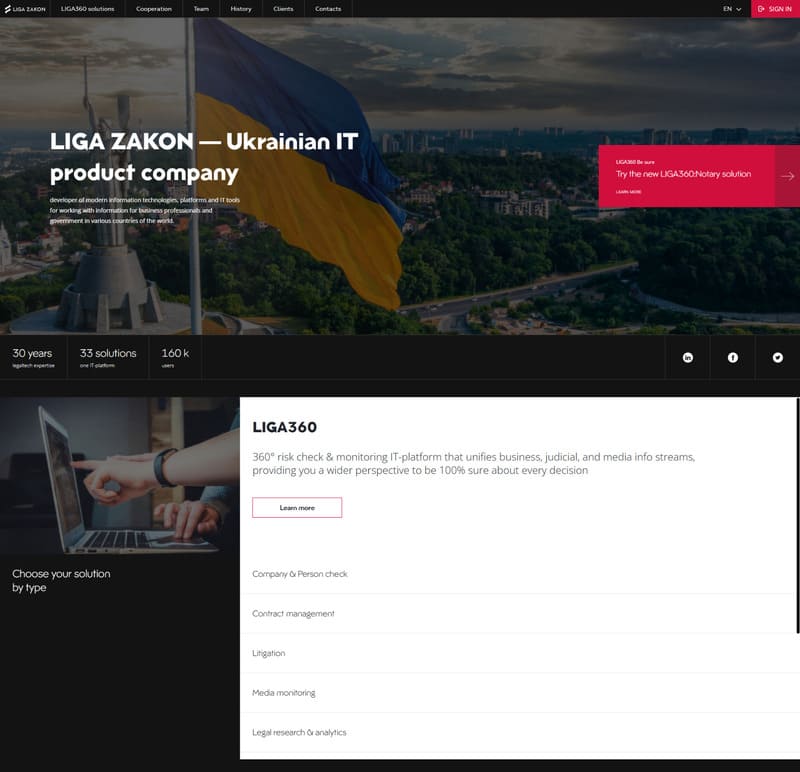
Task: Click the arrow on the Notary banner
Action: coord(787,176)
